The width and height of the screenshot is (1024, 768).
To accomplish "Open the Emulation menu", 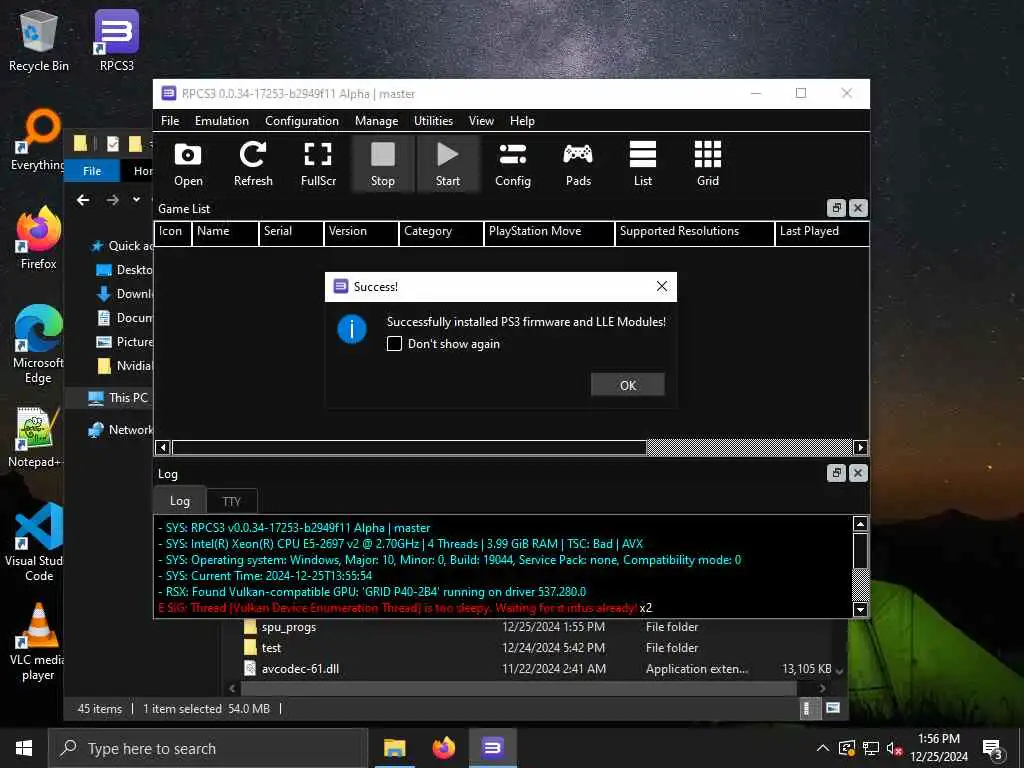I will [221, 121].
